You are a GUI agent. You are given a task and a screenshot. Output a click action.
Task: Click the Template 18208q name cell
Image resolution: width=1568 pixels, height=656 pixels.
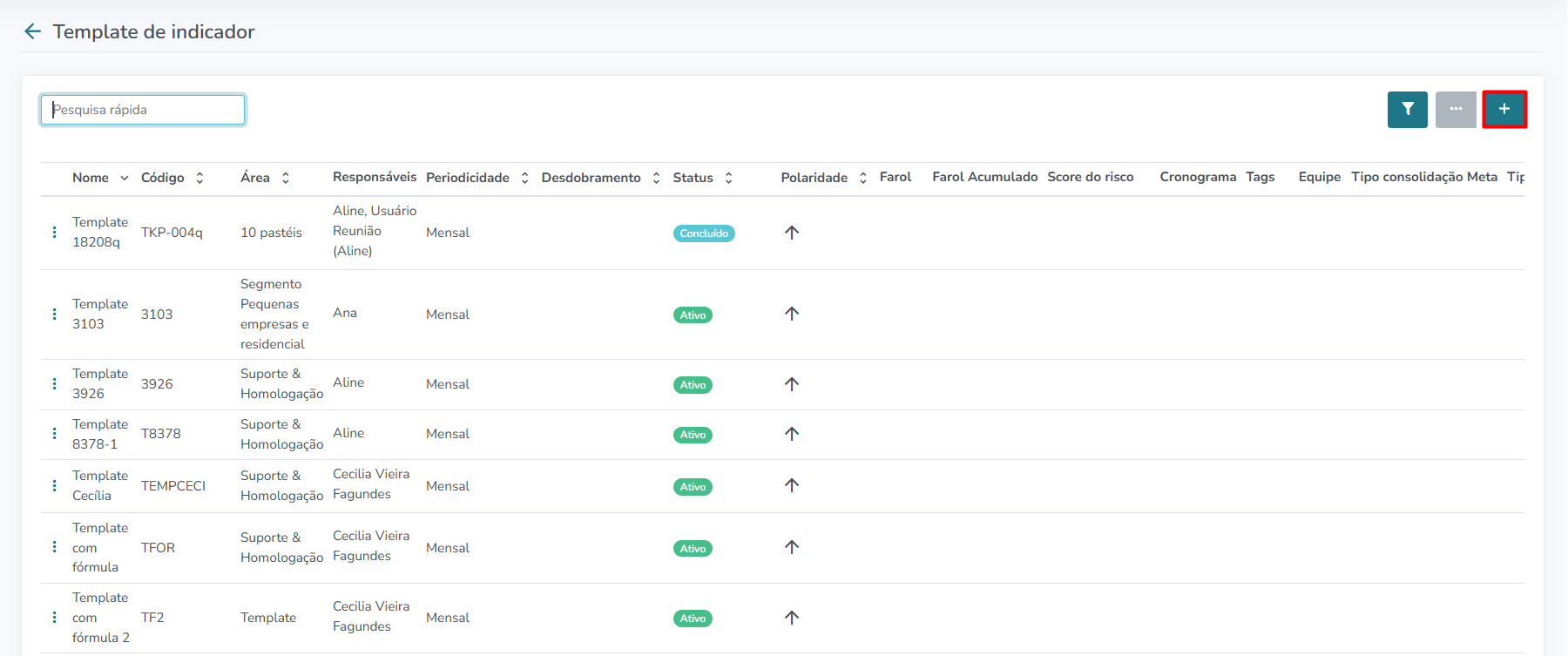(100, 233)
